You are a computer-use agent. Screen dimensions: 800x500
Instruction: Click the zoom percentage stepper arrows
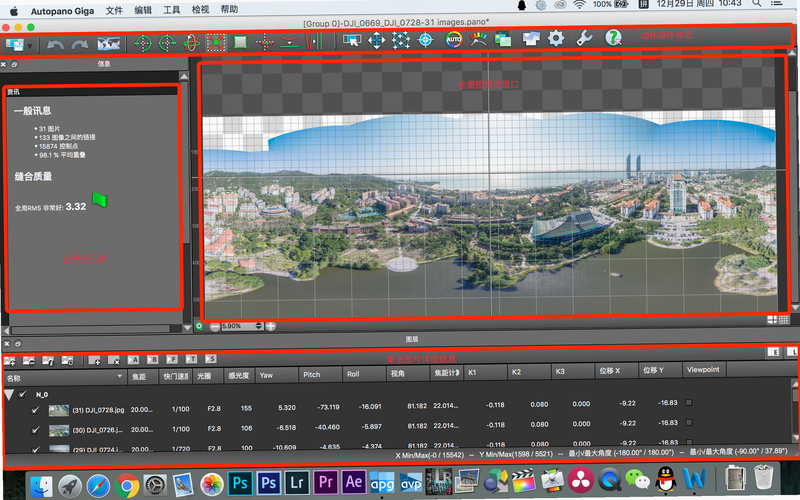(259, 326)
